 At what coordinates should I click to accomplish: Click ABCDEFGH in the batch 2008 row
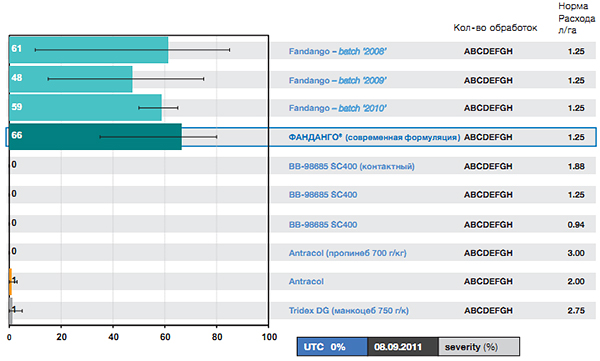[x=488, y=51]
